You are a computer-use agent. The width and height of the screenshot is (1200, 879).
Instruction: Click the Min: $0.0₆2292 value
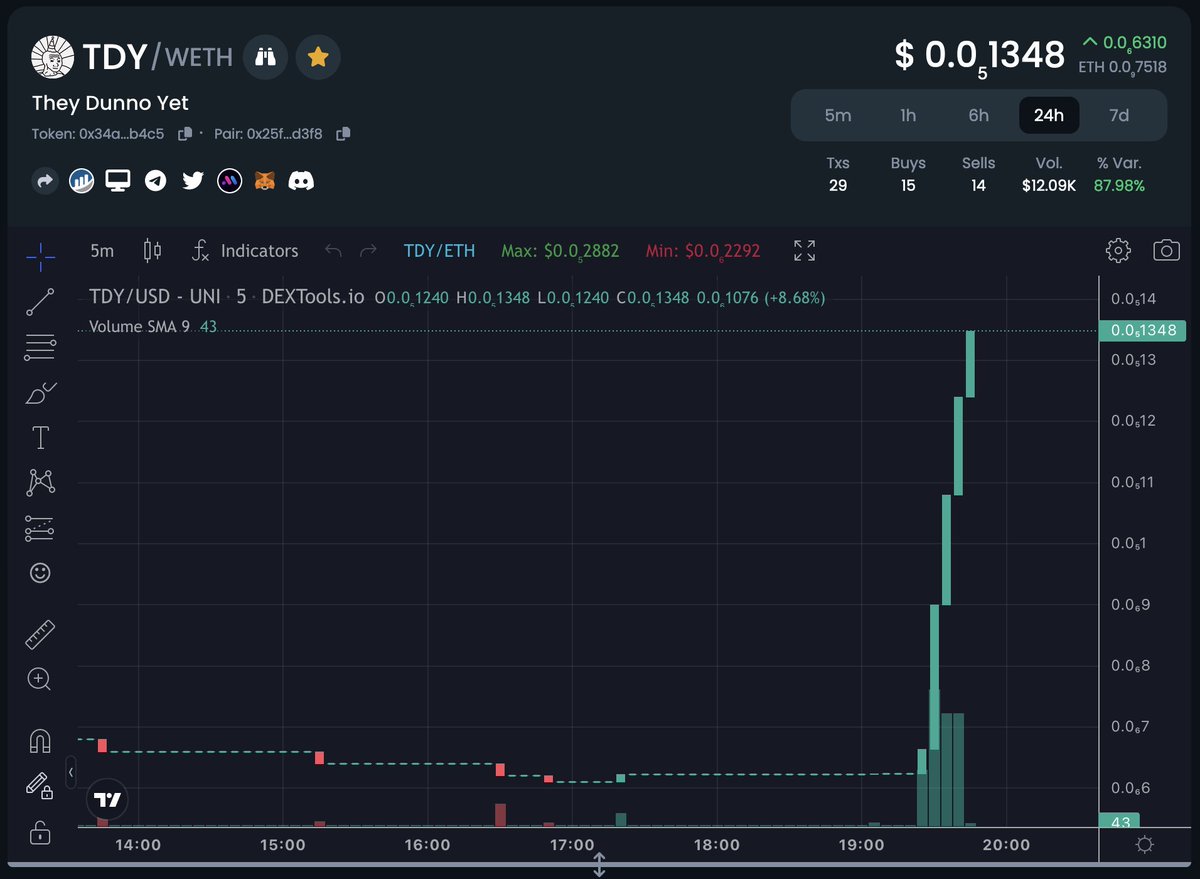point(703,251)
